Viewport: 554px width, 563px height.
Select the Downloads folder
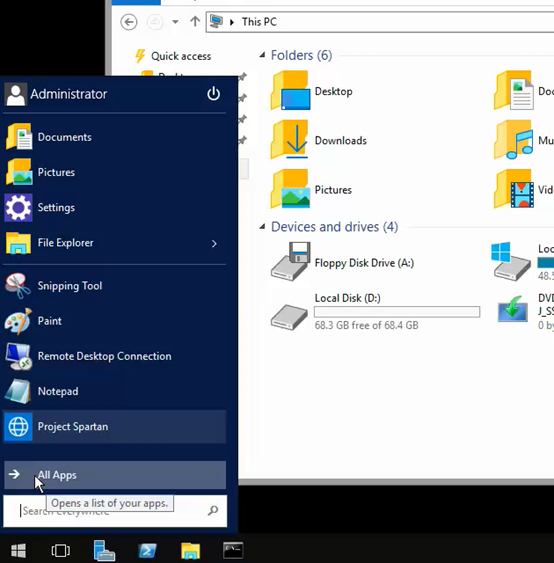(319, 140)
